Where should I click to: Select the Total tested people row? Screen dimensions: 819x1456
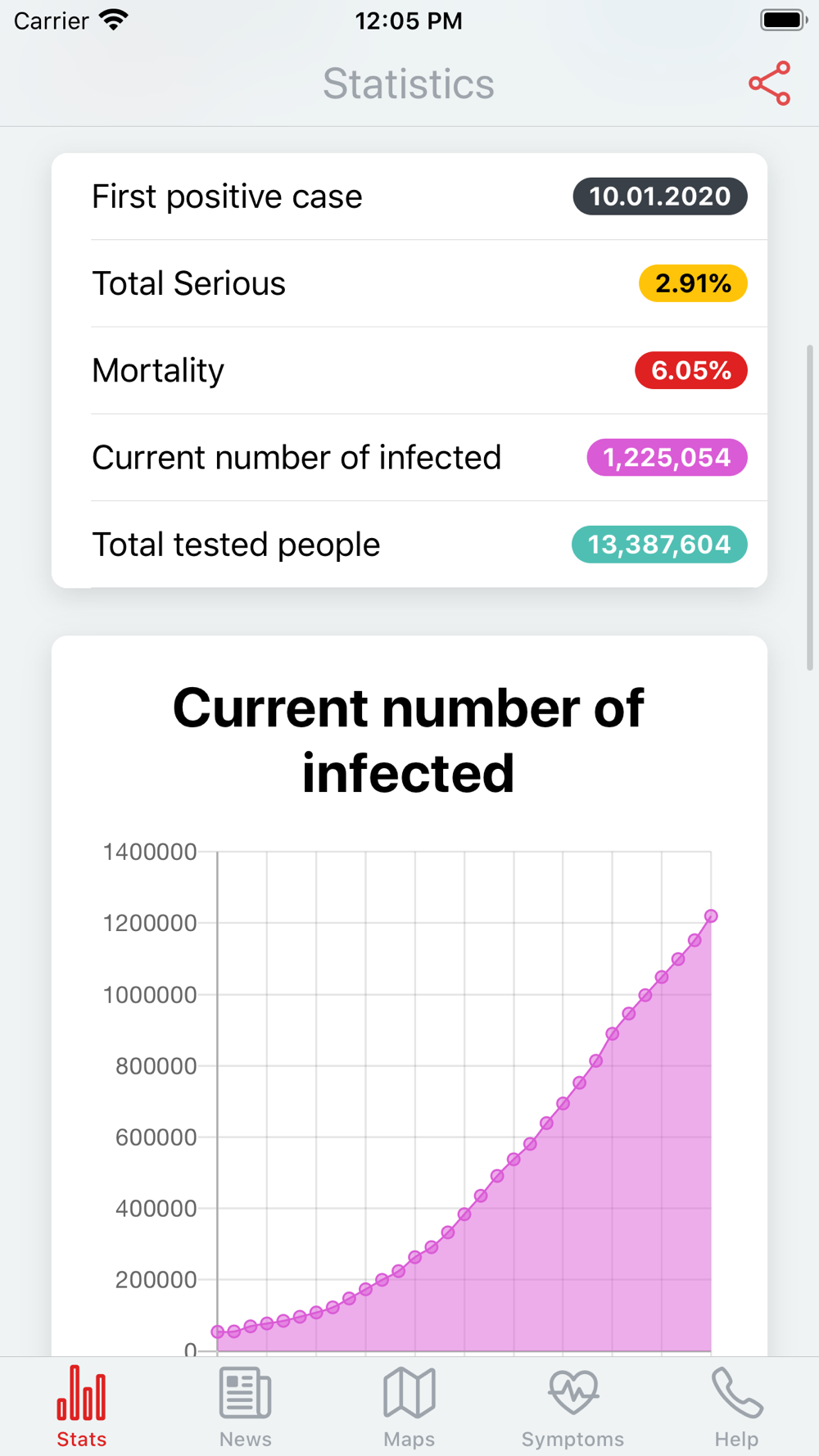(409, 545)
